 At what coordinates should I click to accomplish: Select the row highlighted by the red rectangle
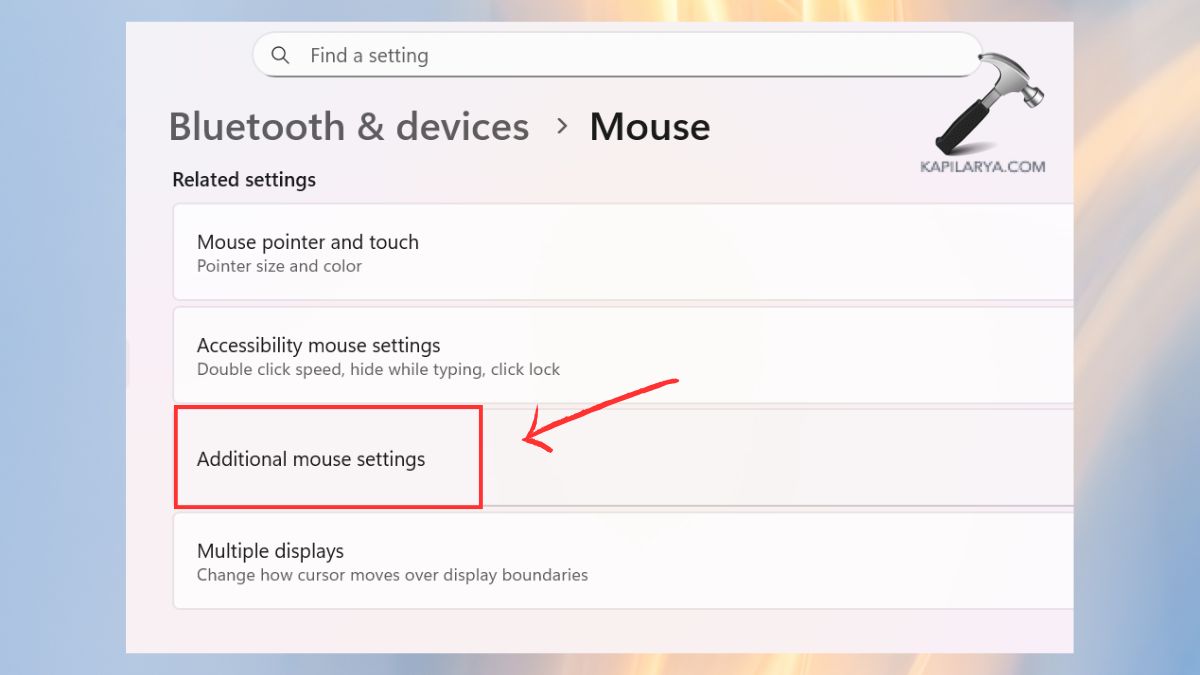(328, 458)
